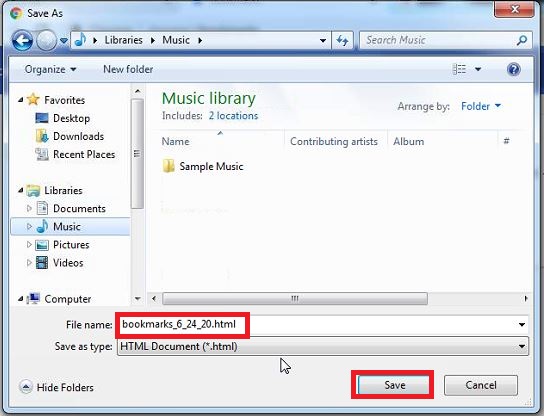
Task: Select Computer in navigation pane
Action: [68, 299]
